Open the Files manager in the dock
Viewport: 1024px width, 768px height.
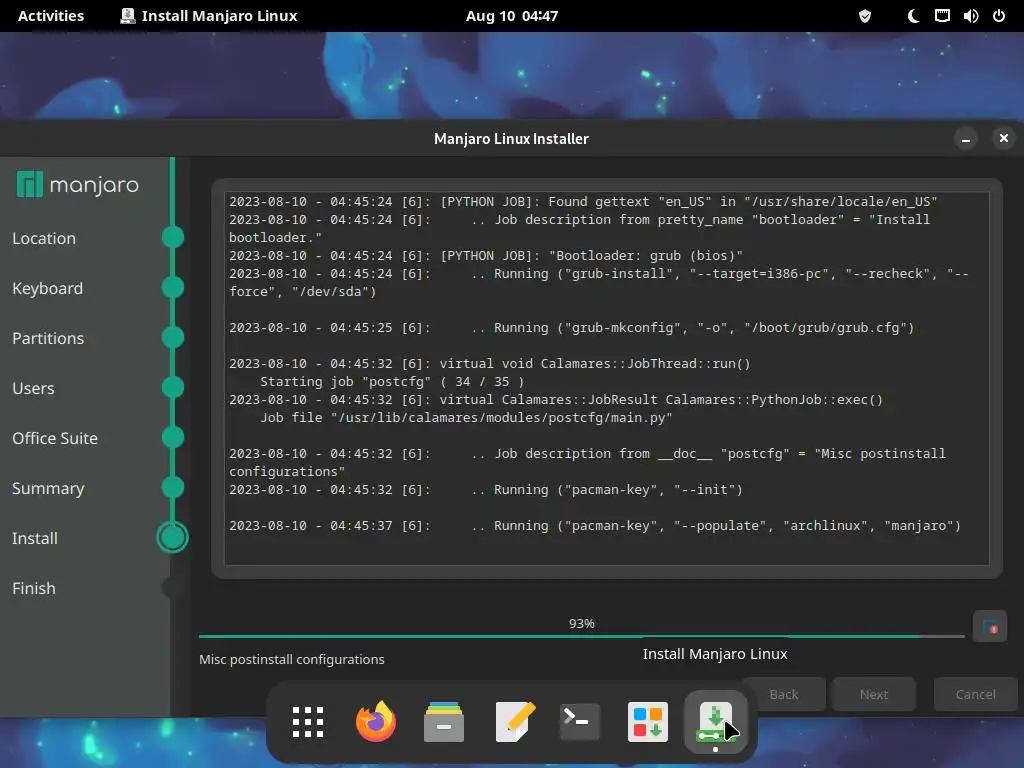point(443,722)
